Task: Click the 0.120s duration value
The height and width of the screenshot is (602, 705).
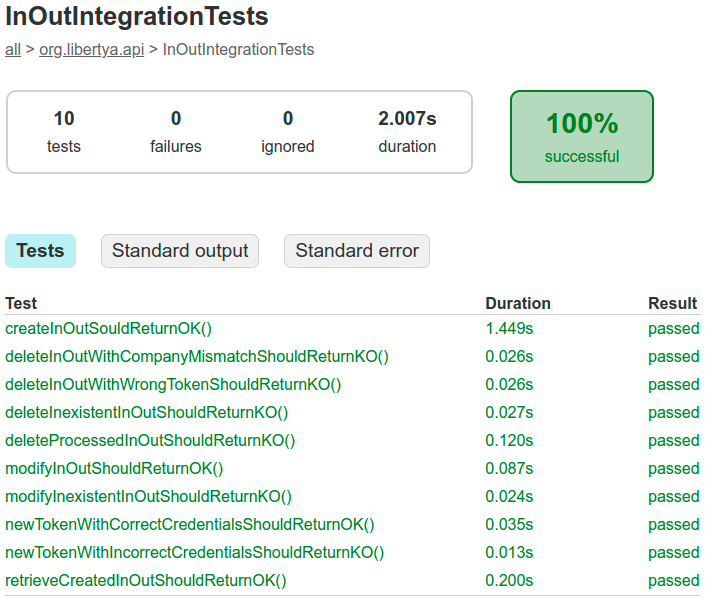Action: point(509,440)
